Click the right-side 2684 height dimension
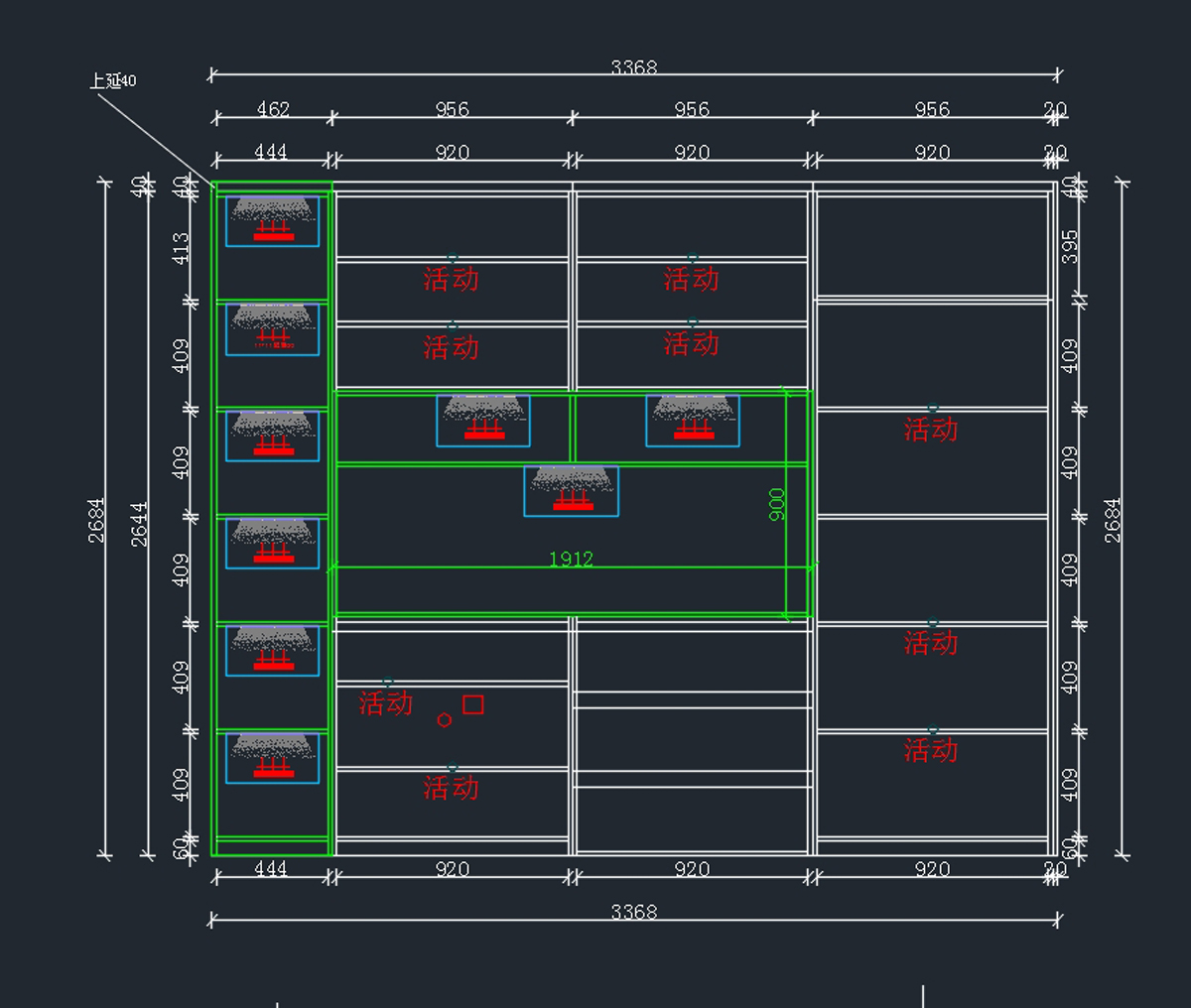 pos(1113,520)
